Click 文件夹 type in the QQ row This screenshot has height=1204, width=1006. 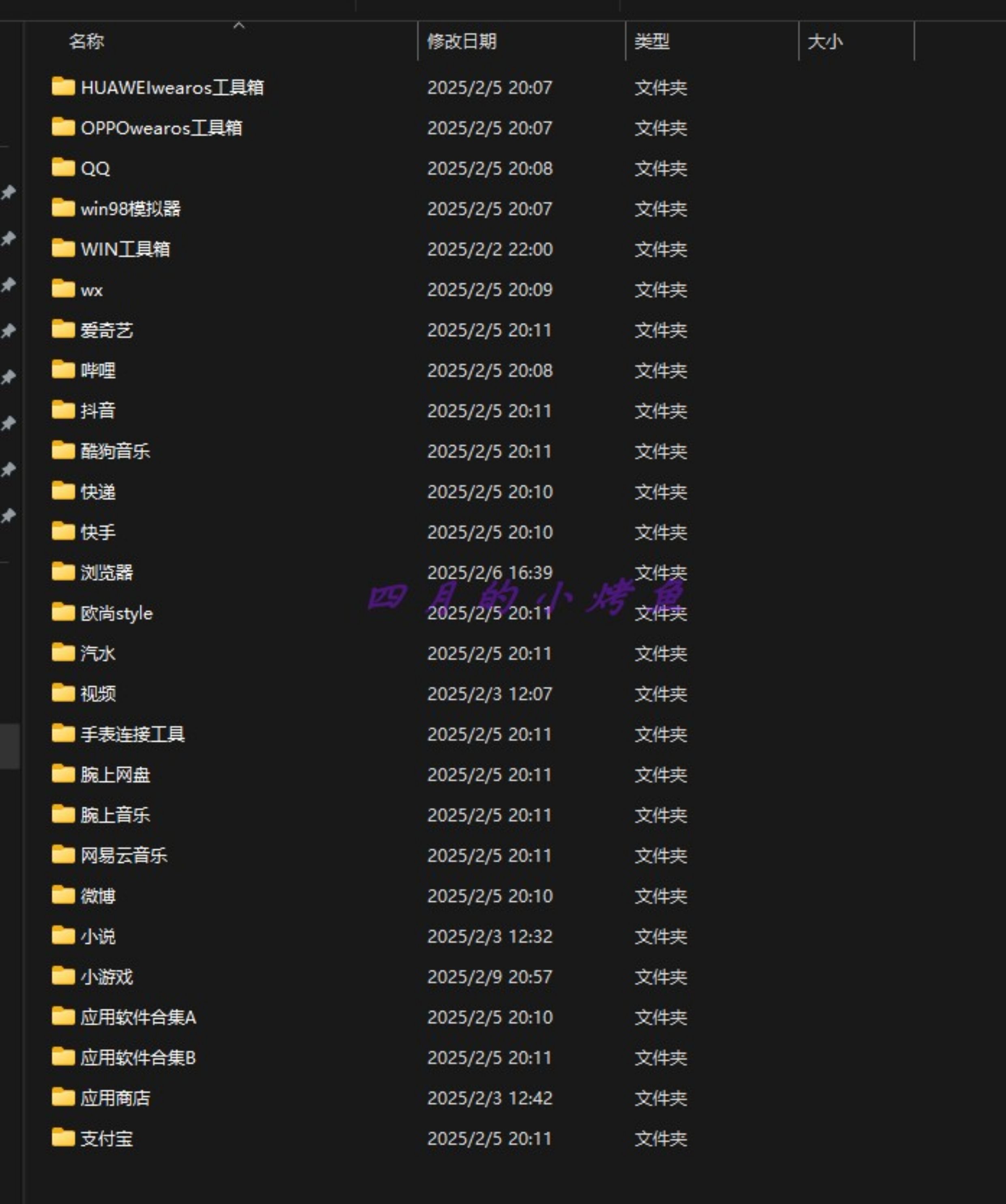tap(660, 168)
